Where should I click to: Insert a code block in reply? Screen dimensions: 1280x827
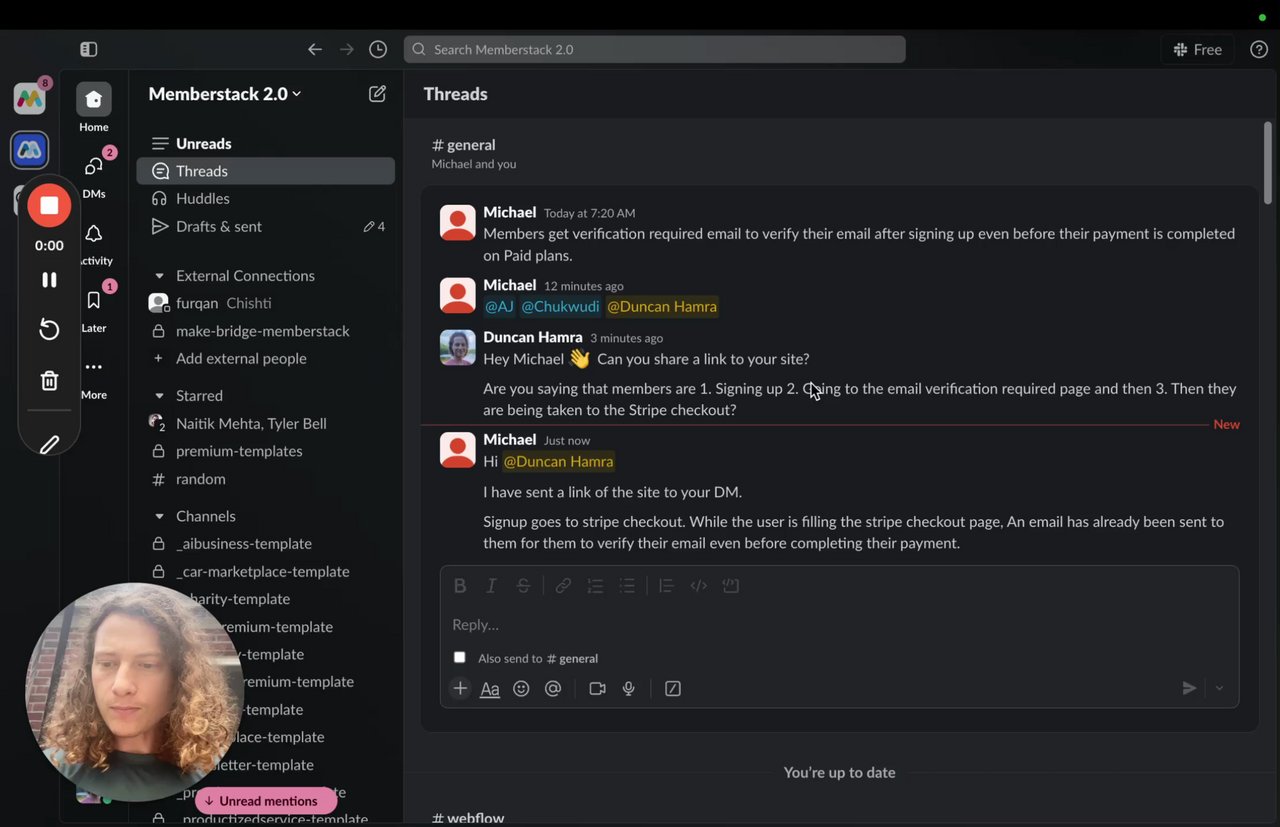[731, 586]
